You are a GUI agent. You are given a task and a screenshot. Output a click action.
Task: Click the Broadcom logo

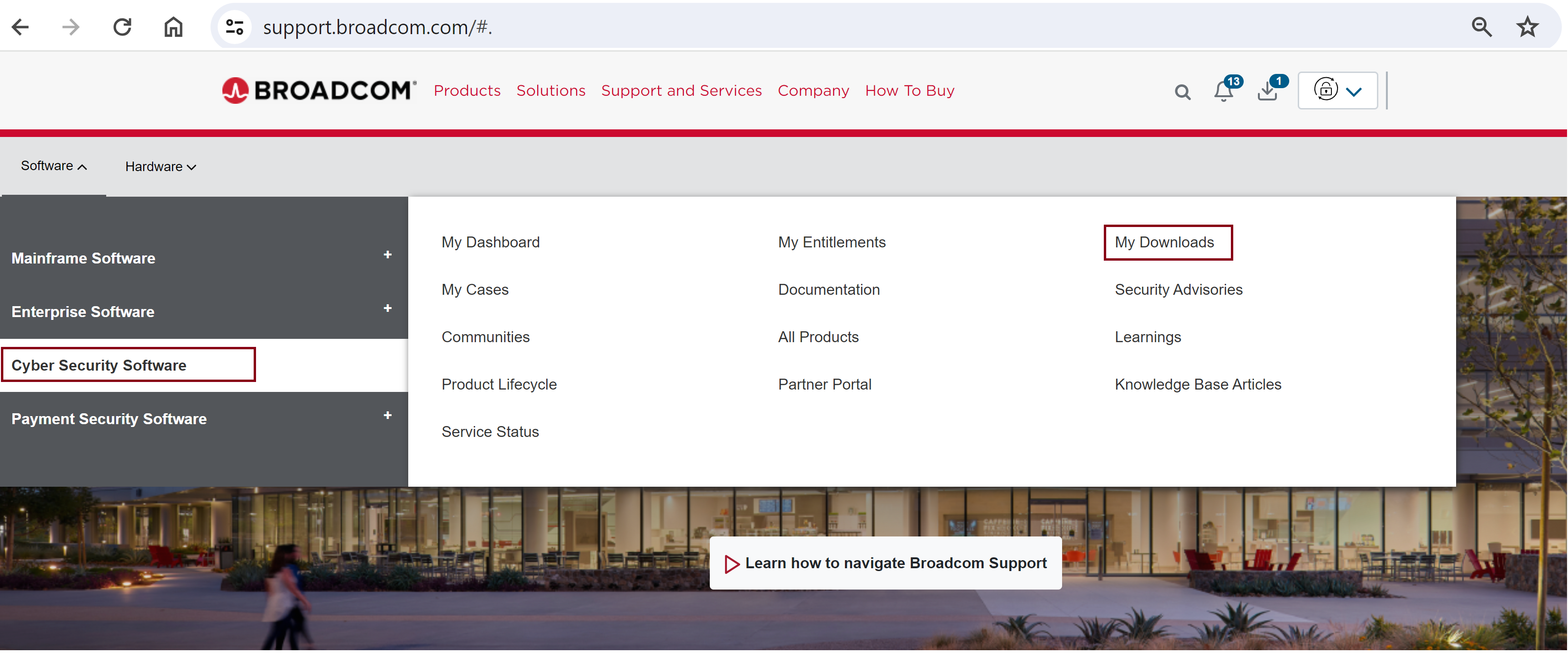point(319,91)
